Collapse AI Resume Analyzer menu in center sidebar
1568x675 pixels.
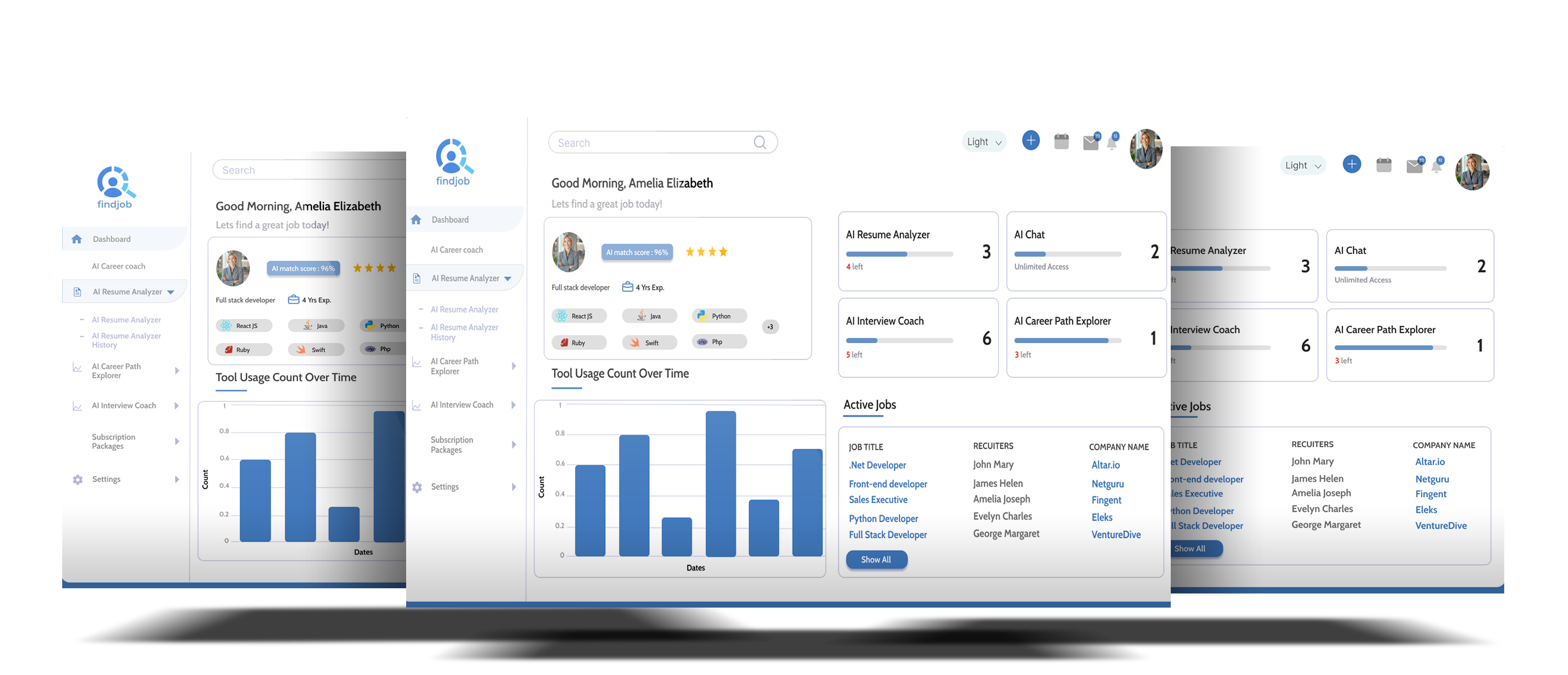[508, 278]
